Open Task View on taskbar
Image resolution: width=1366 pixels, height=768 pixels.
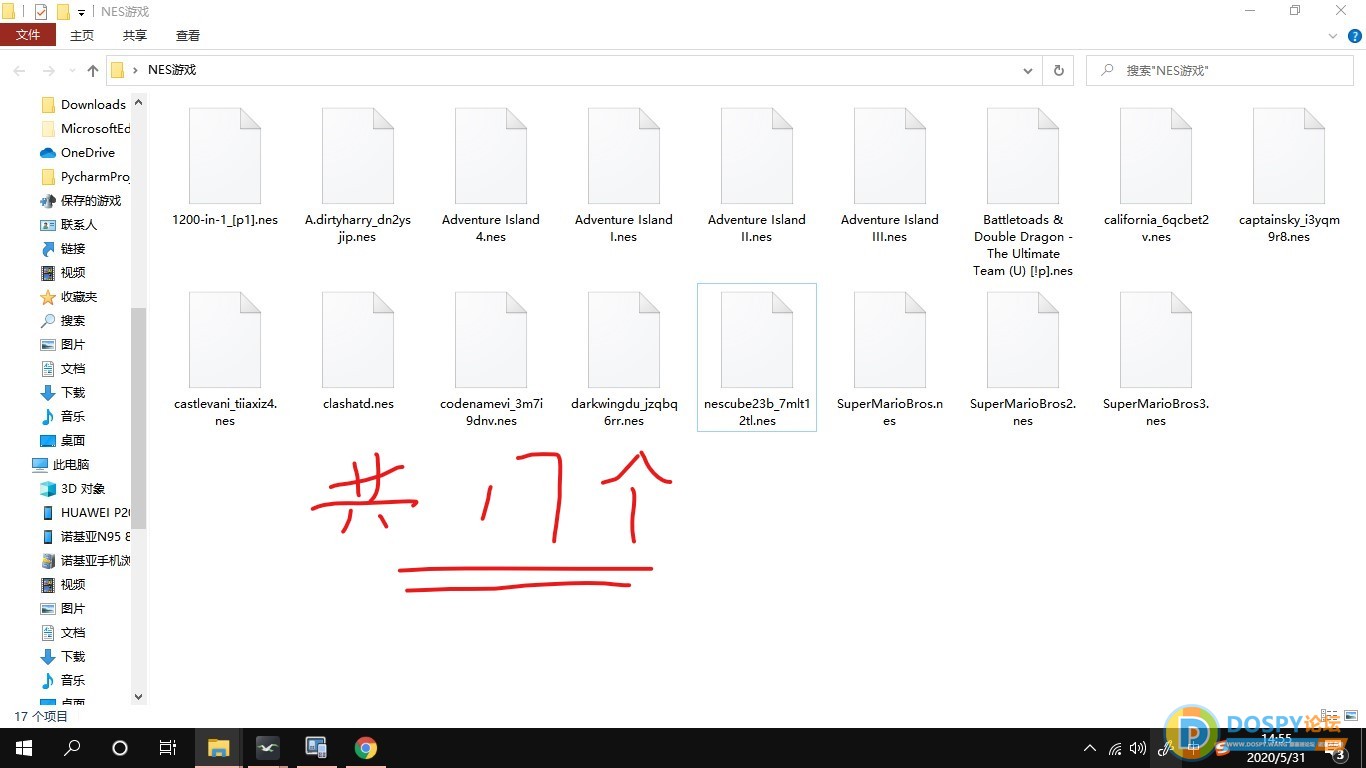coord(168,748)
